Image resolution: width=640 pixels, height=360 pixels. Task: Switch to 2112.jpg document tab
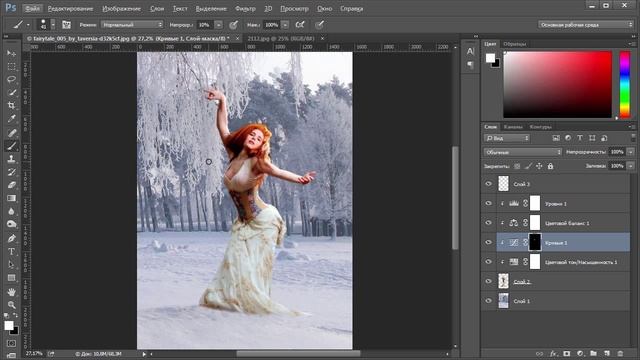281,38
